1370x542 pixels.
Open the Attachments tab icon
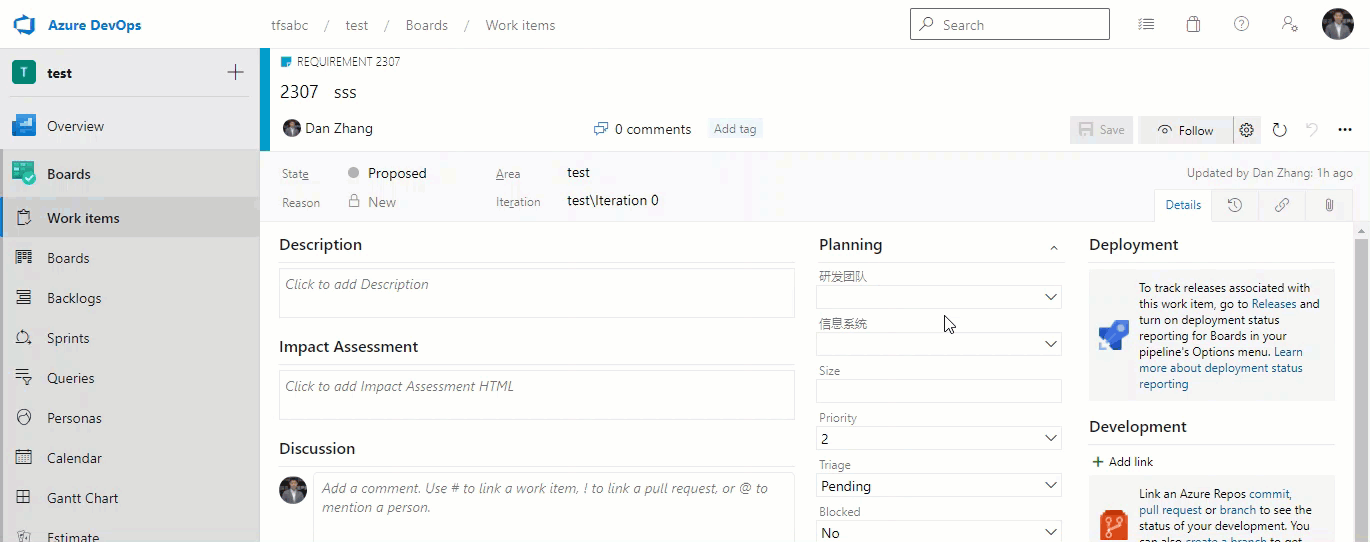pyautogui.click(x=1329, y=205)
